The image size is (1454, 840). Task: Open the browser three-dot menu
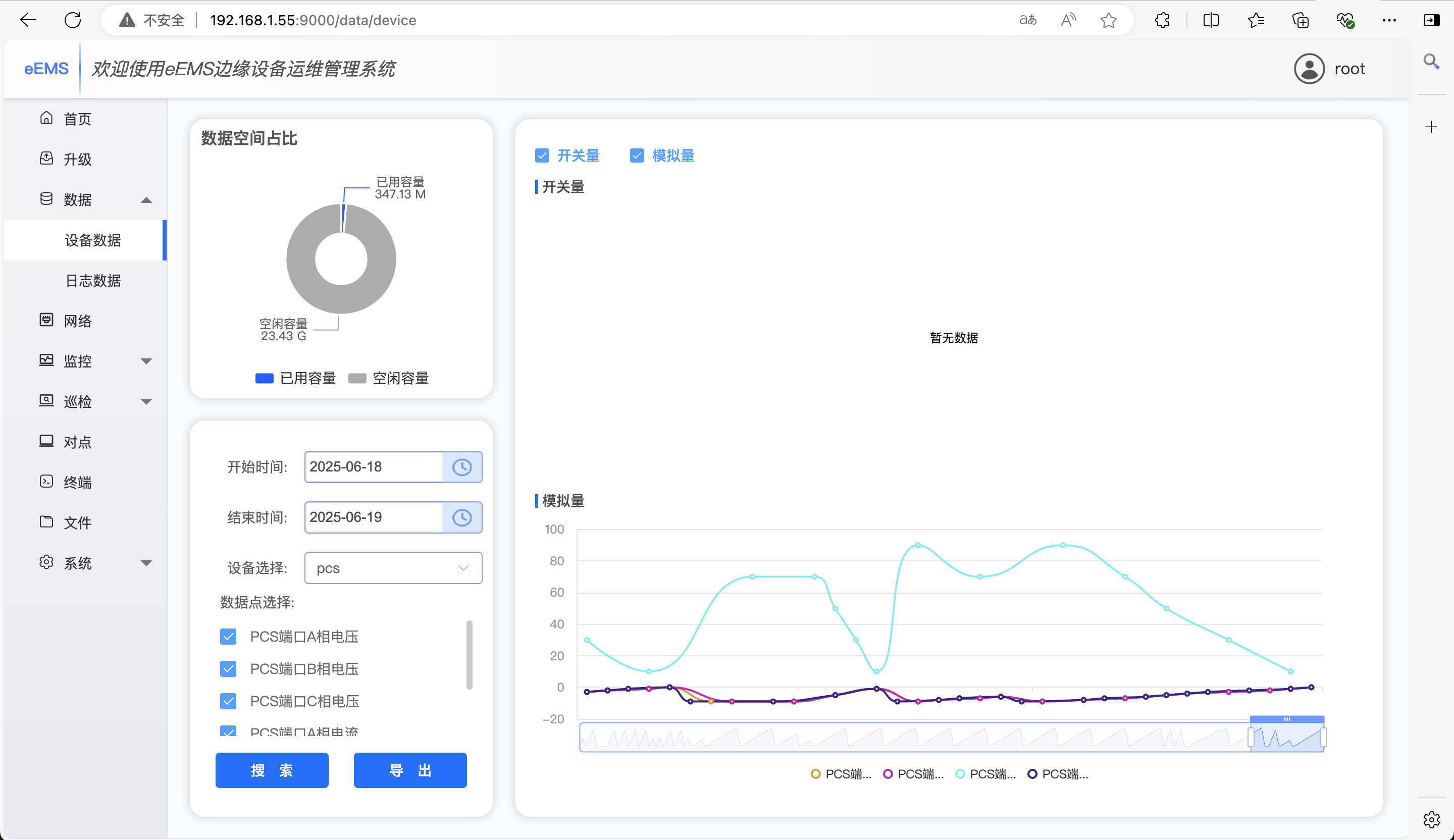(x=1389, y=20)
